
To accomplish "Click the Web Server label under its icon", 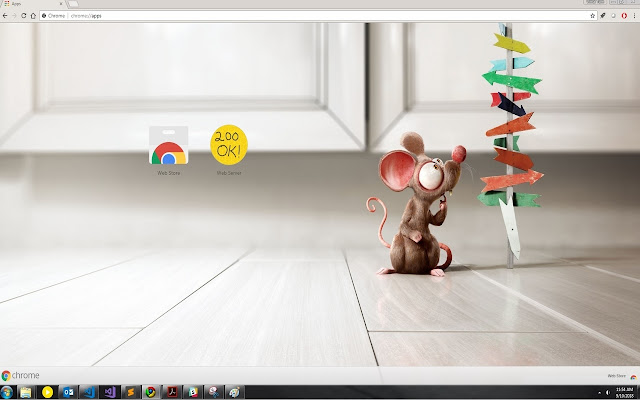I will click(x=229, y=173).
